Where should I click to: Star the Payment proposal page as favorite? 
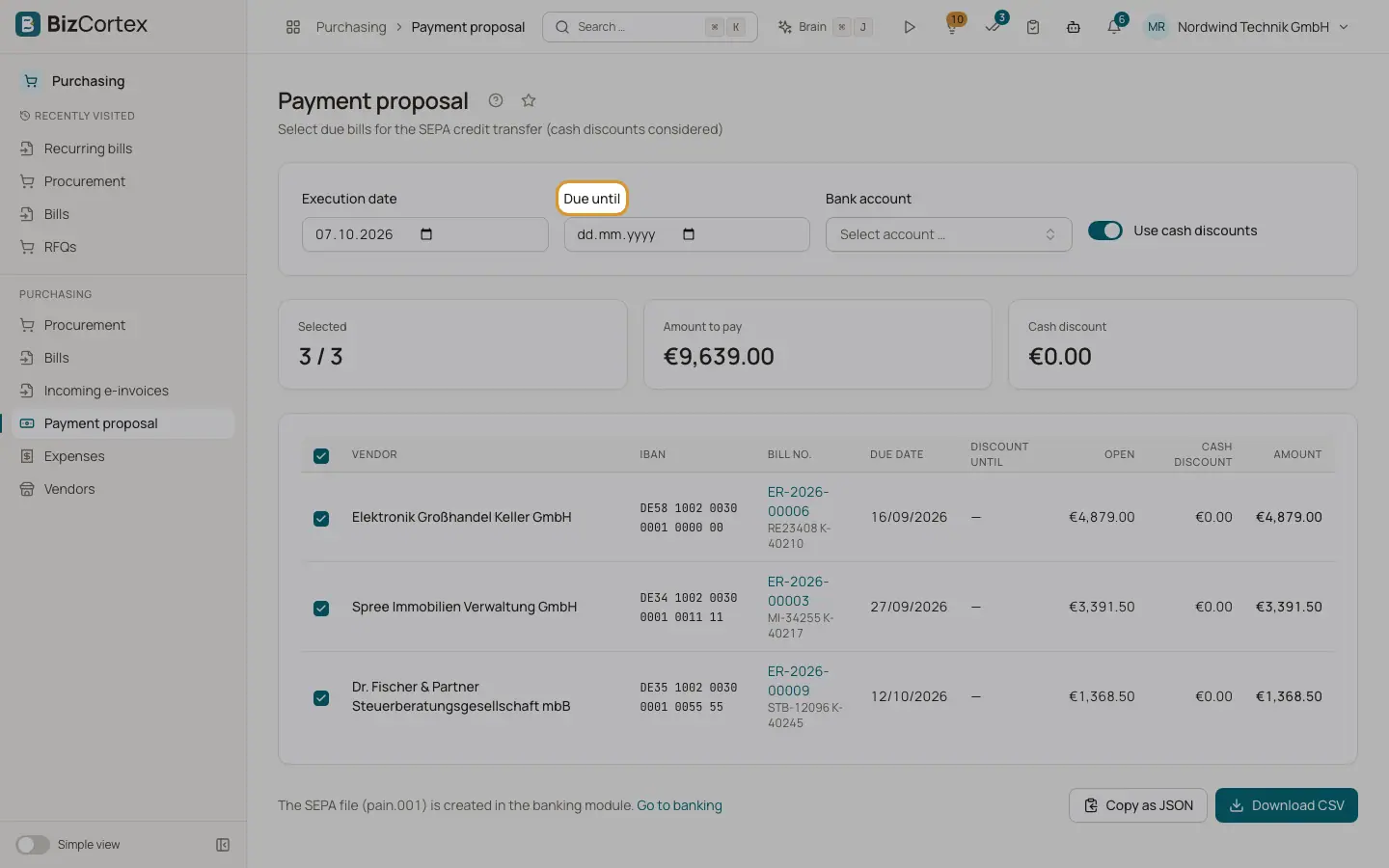pos(529,100)
